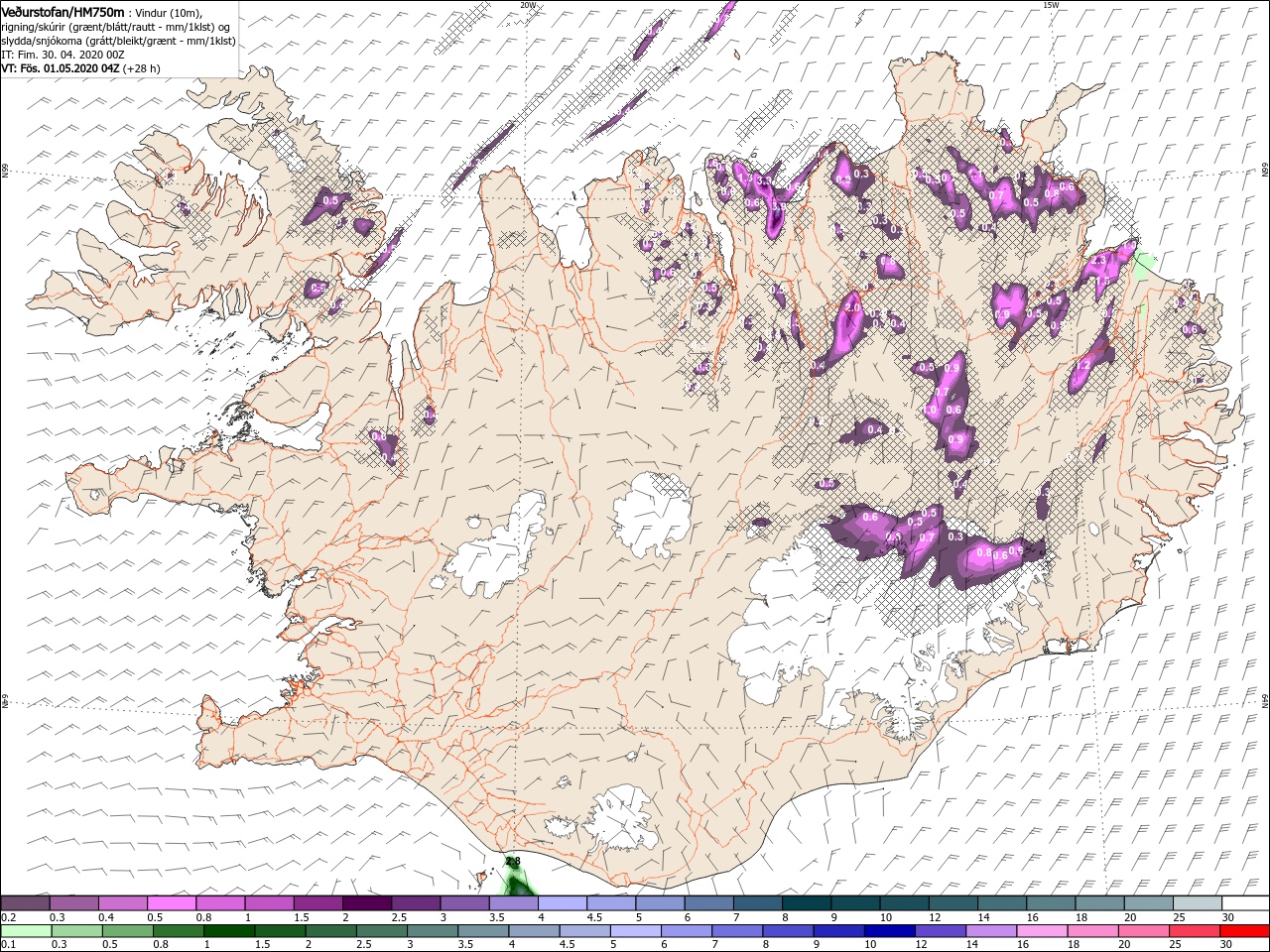The image size is (1270, 952).
Task: Click the 'slydda/snjókoma' legend description line
Action: 118,41
